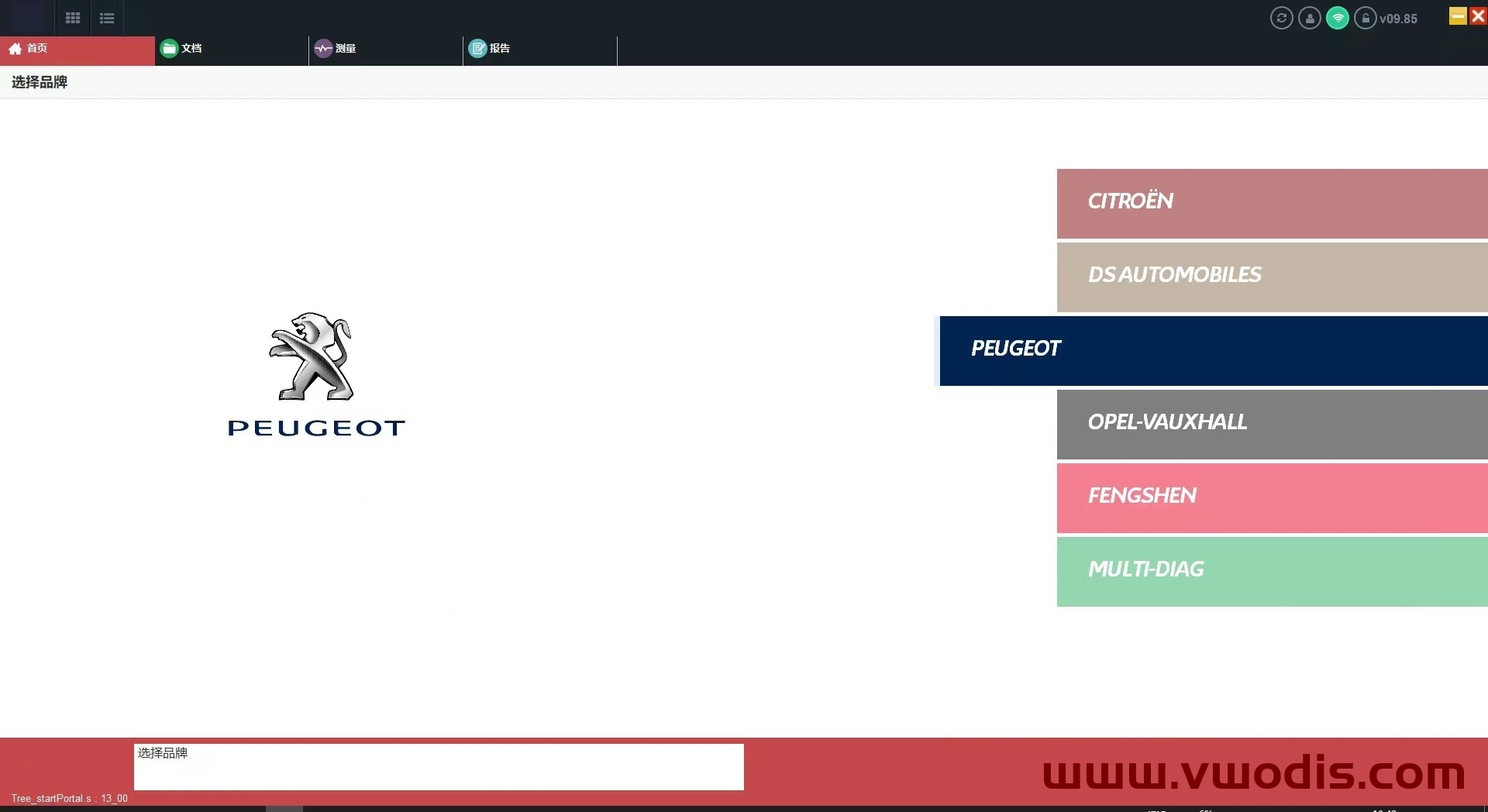
Task: Click the green folder icon for 文档
Action: click(169, 48)
